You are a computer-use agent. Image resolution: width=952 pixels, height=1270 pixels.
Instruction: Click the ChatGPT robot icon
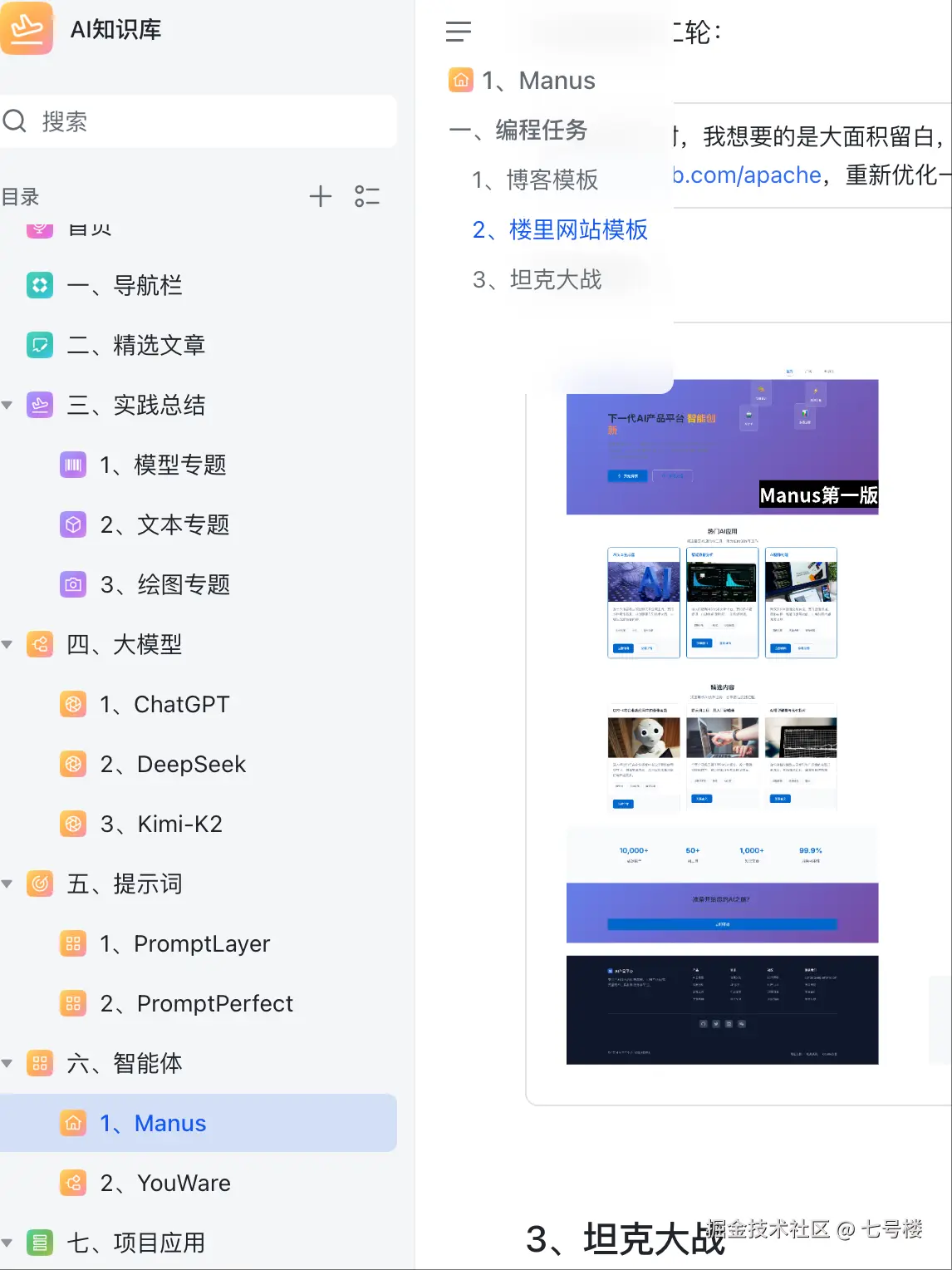[x=73, y=704]
